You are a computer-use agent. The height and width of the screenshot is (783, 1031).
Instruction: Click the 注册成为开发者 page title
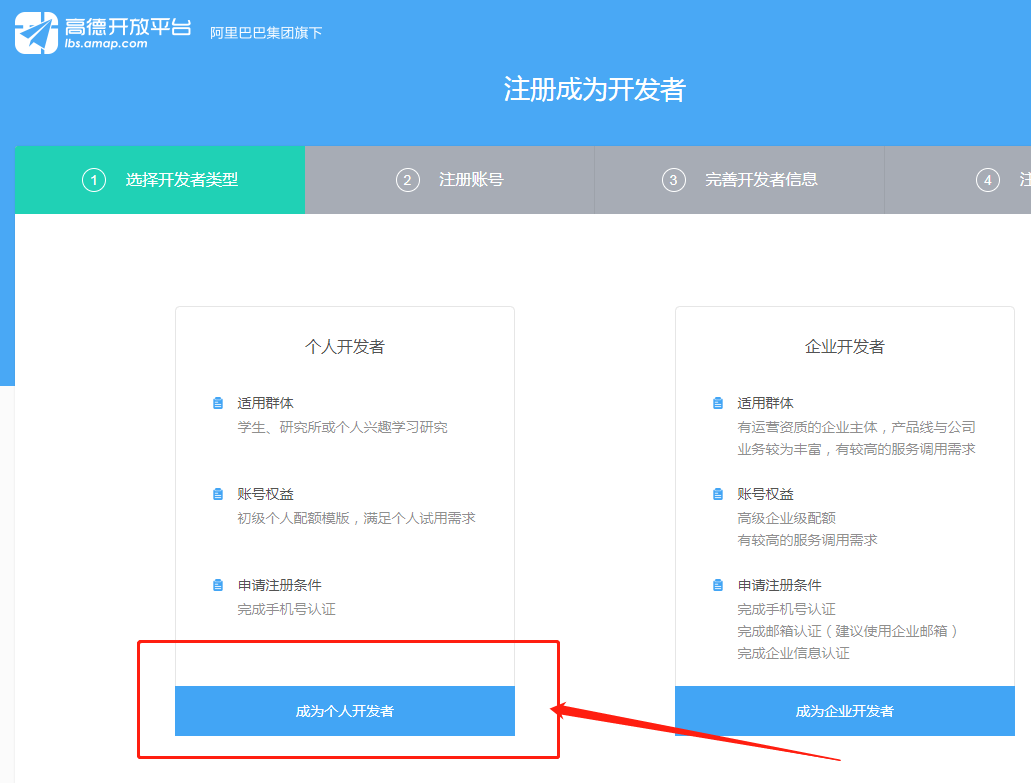[x=594, y=89]
